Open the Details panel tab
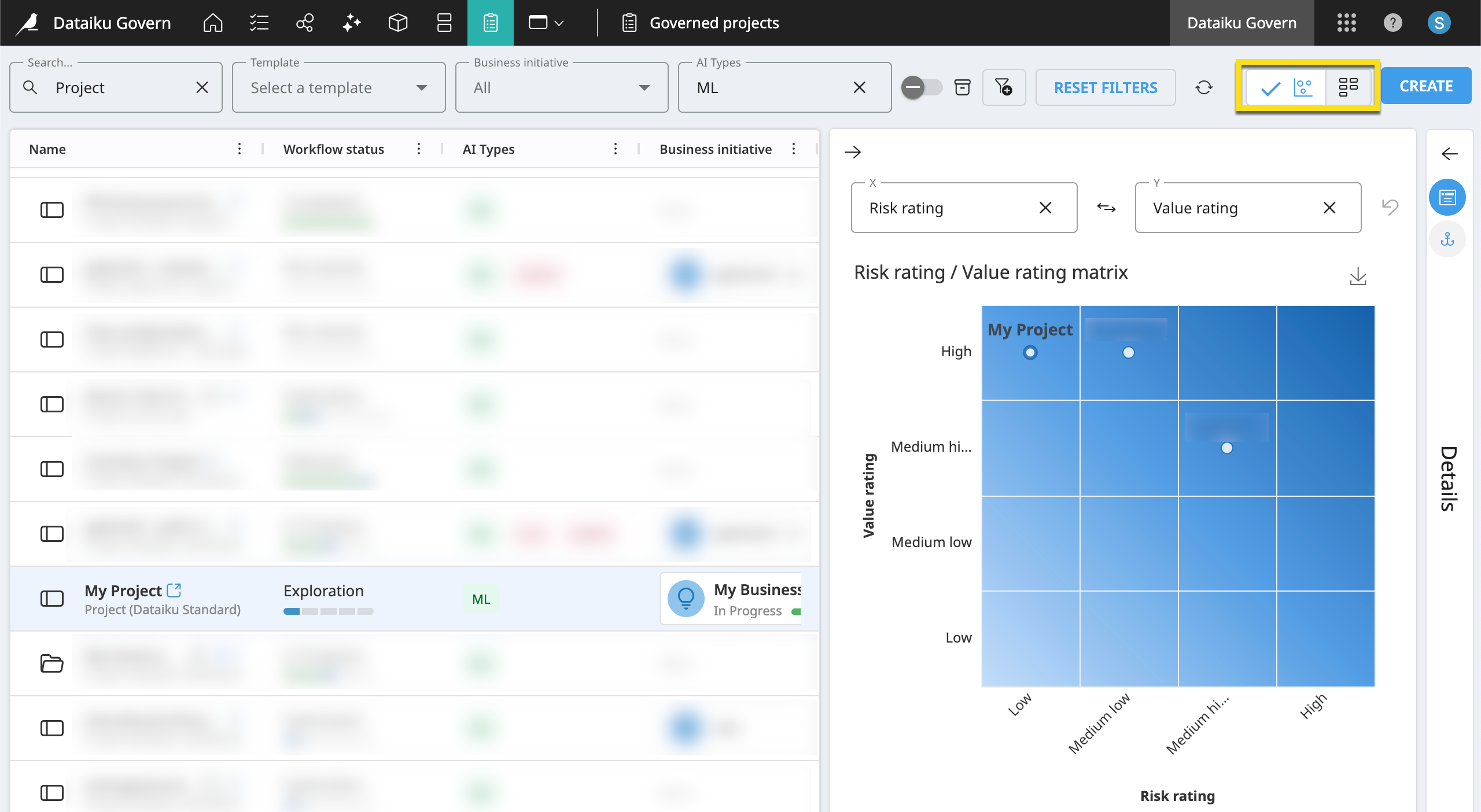 [x=1448, y=197]
